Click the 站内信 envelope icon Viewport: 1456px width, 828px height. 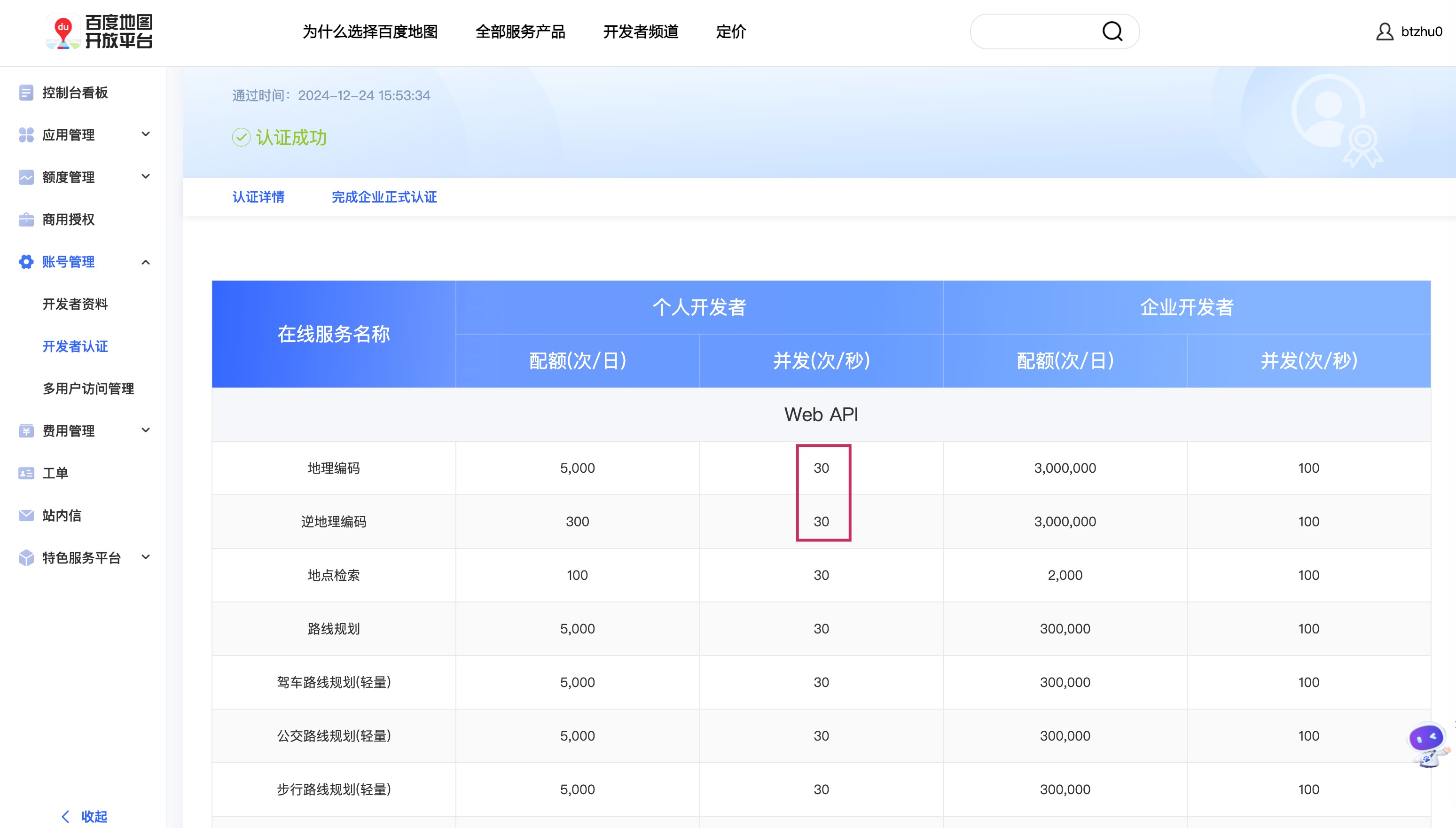25,515
